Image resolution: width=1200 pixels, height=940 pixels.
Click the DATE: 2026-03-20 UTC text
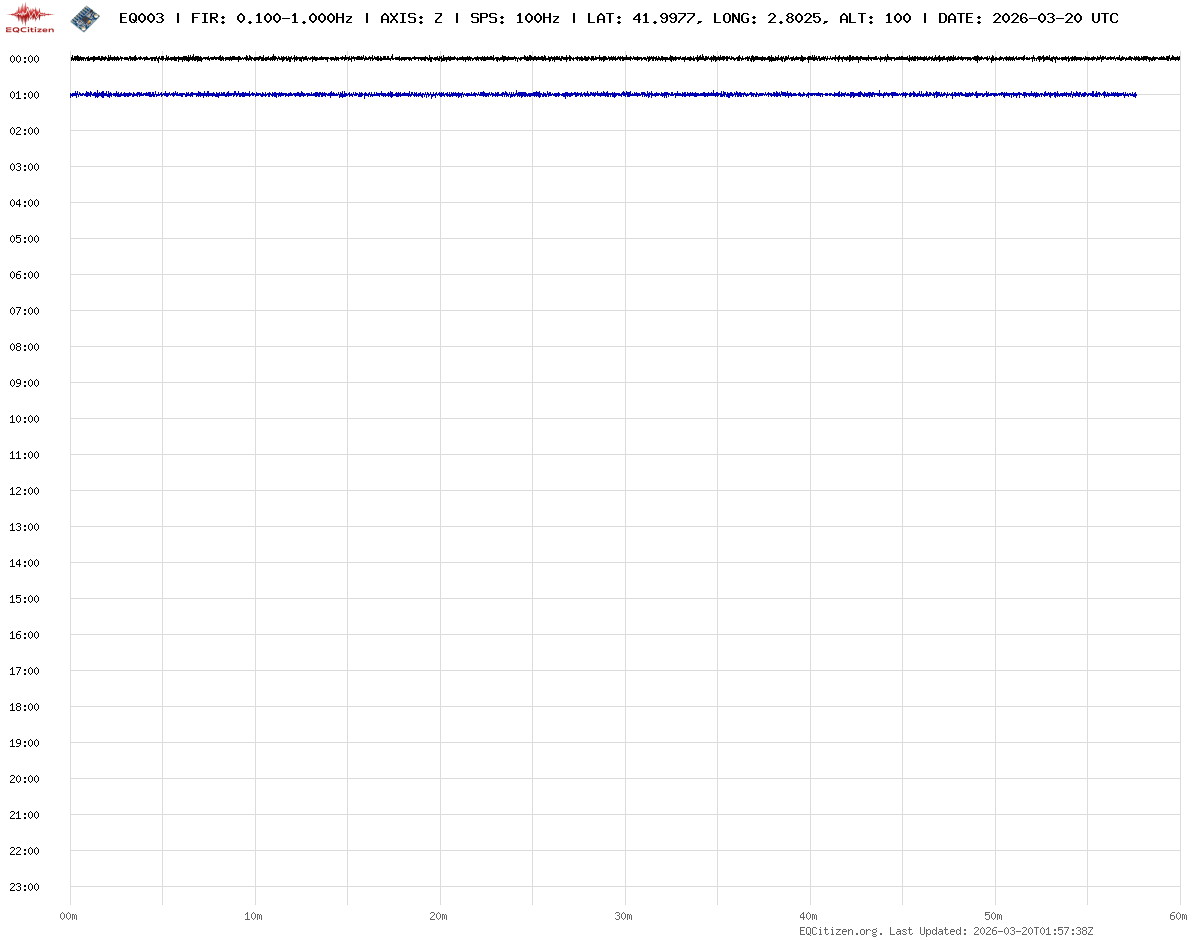pos(1028,18)
